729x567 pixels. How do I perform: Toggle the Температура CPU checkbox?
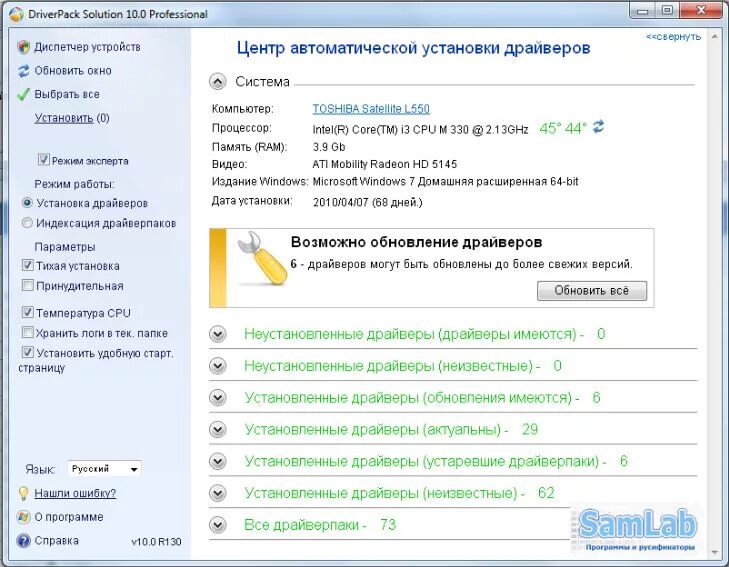(x=27, y=312)
